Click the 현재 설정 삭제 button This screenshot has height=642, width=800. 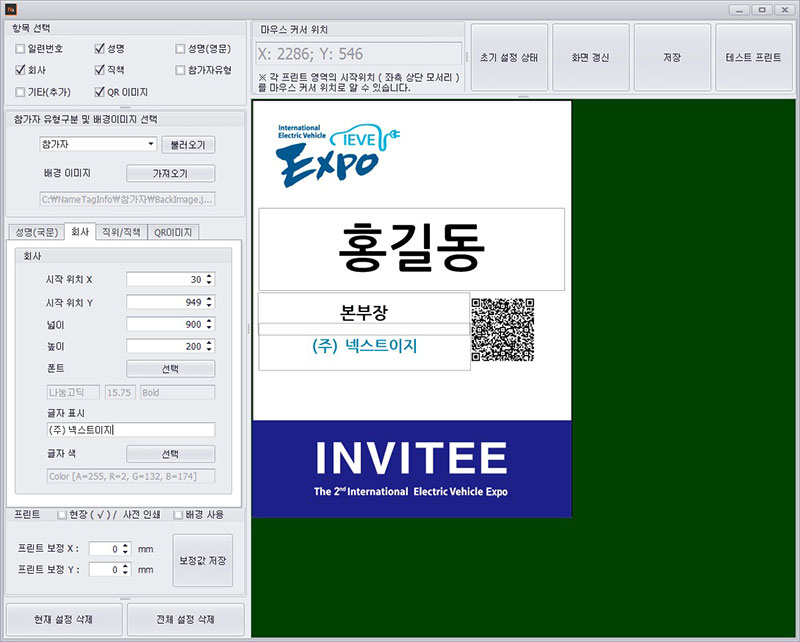[64, 619]
